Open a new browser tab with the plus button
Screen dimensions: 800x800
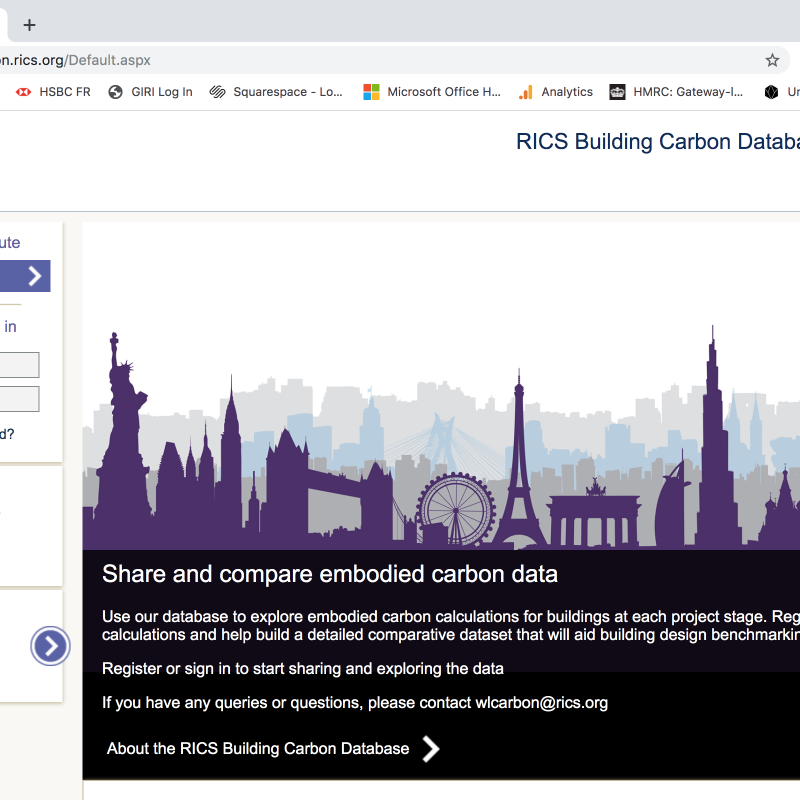tap(29, 25)
